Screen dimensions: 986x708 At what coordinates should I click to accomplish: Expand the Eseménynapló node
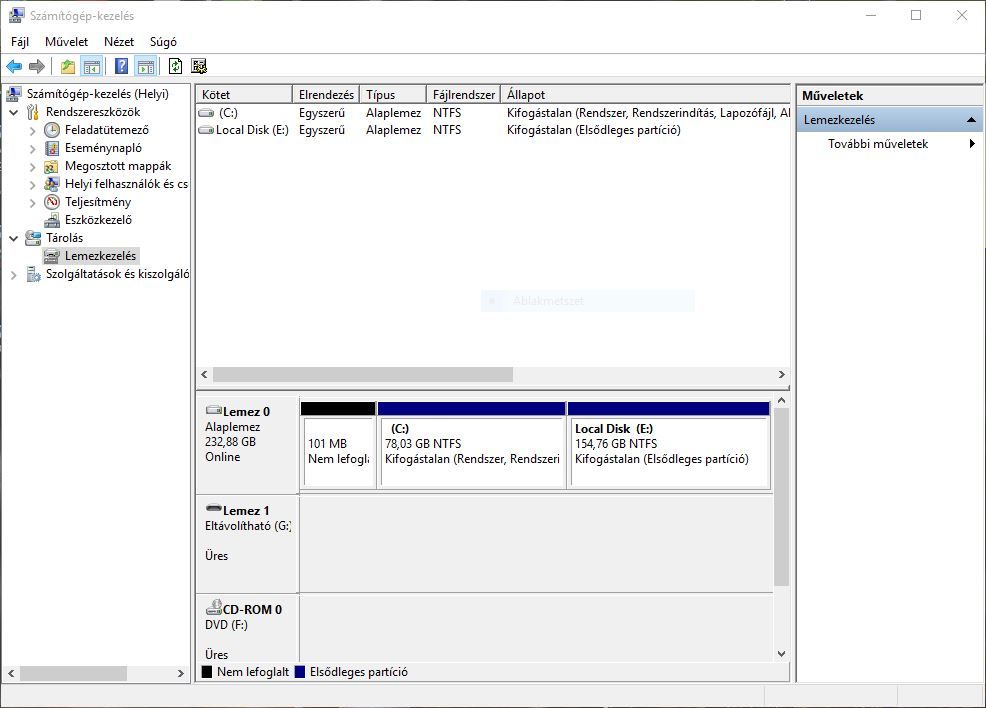[32, 148]
